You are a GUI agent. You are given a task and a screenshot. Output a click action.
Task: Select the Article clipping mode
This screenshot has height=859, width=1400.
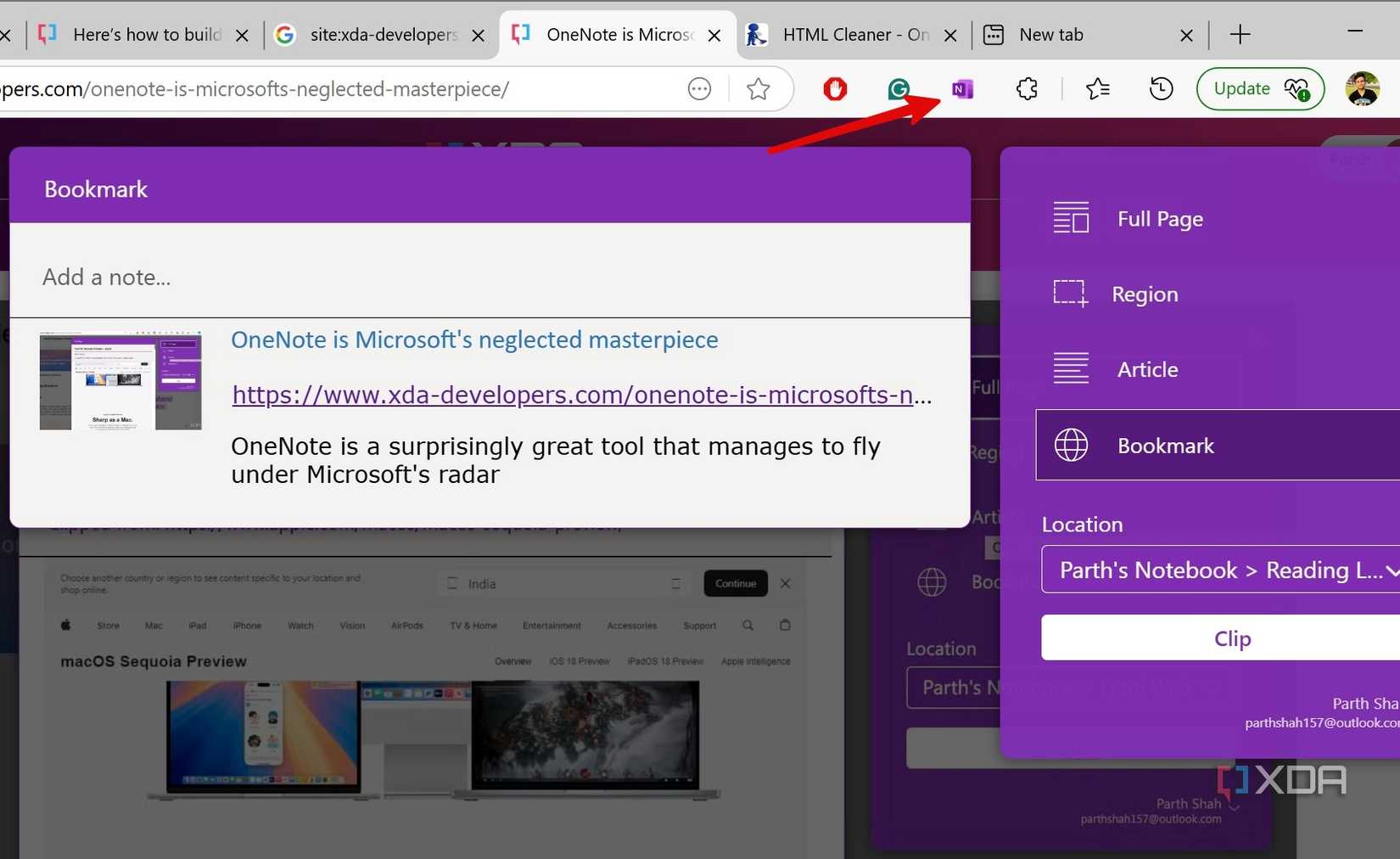click(x=1147, y=369)
